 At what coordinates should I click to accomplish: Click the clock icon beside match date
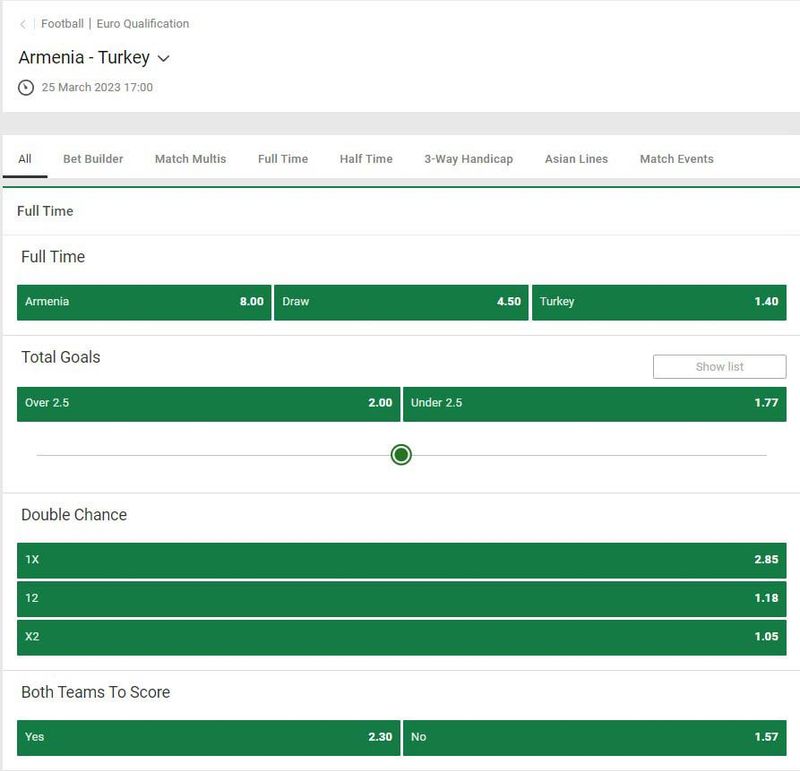[26, 88]
